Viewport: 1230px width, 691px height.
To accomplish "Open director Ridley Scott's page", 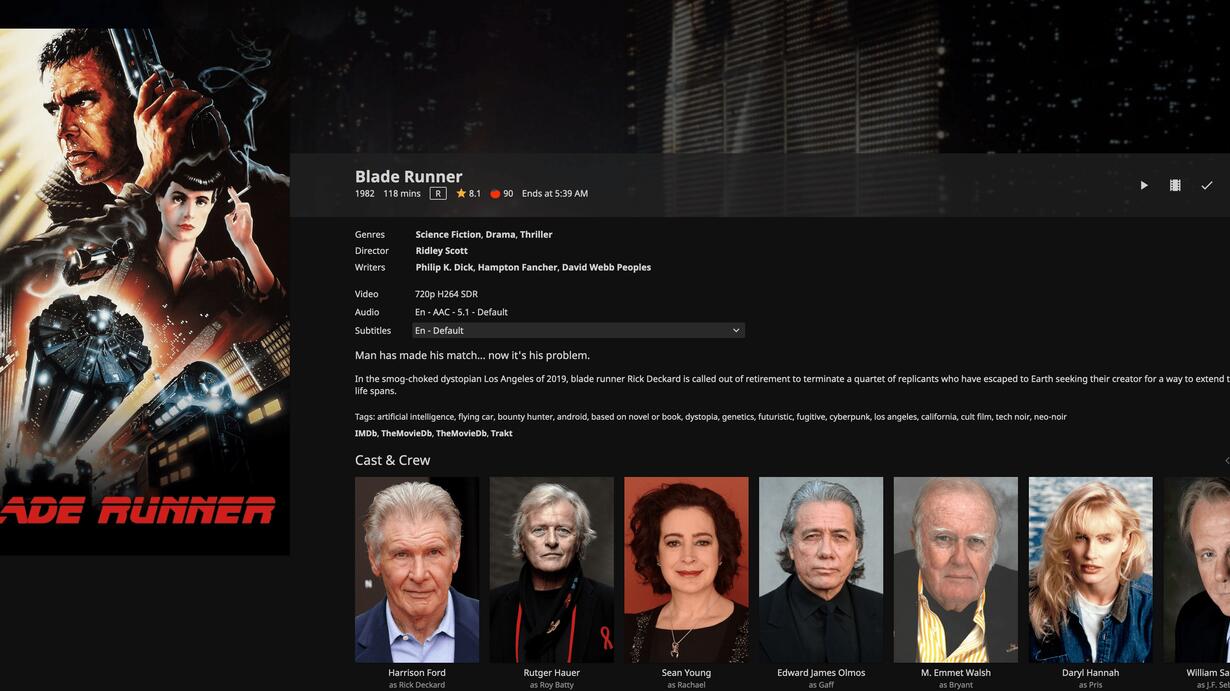I will coord(442,251).
